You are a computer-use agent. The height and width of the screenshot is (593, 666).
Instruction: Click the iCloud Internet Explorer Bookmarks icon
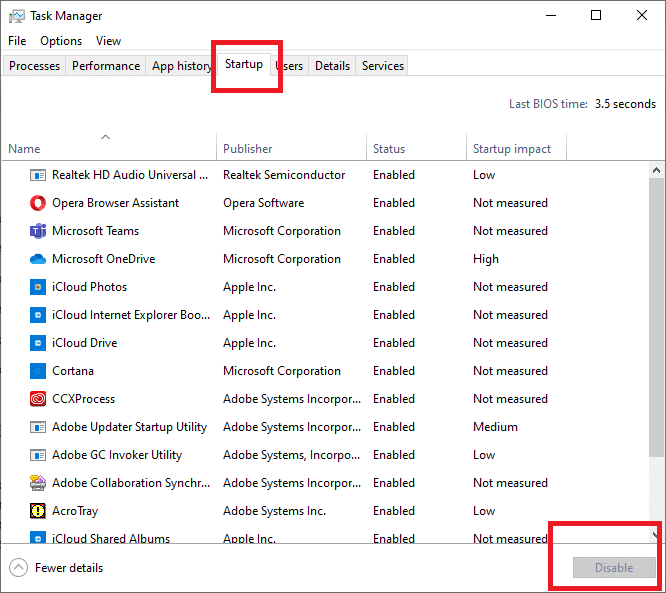pyautogui.click(x=38, y=315)
